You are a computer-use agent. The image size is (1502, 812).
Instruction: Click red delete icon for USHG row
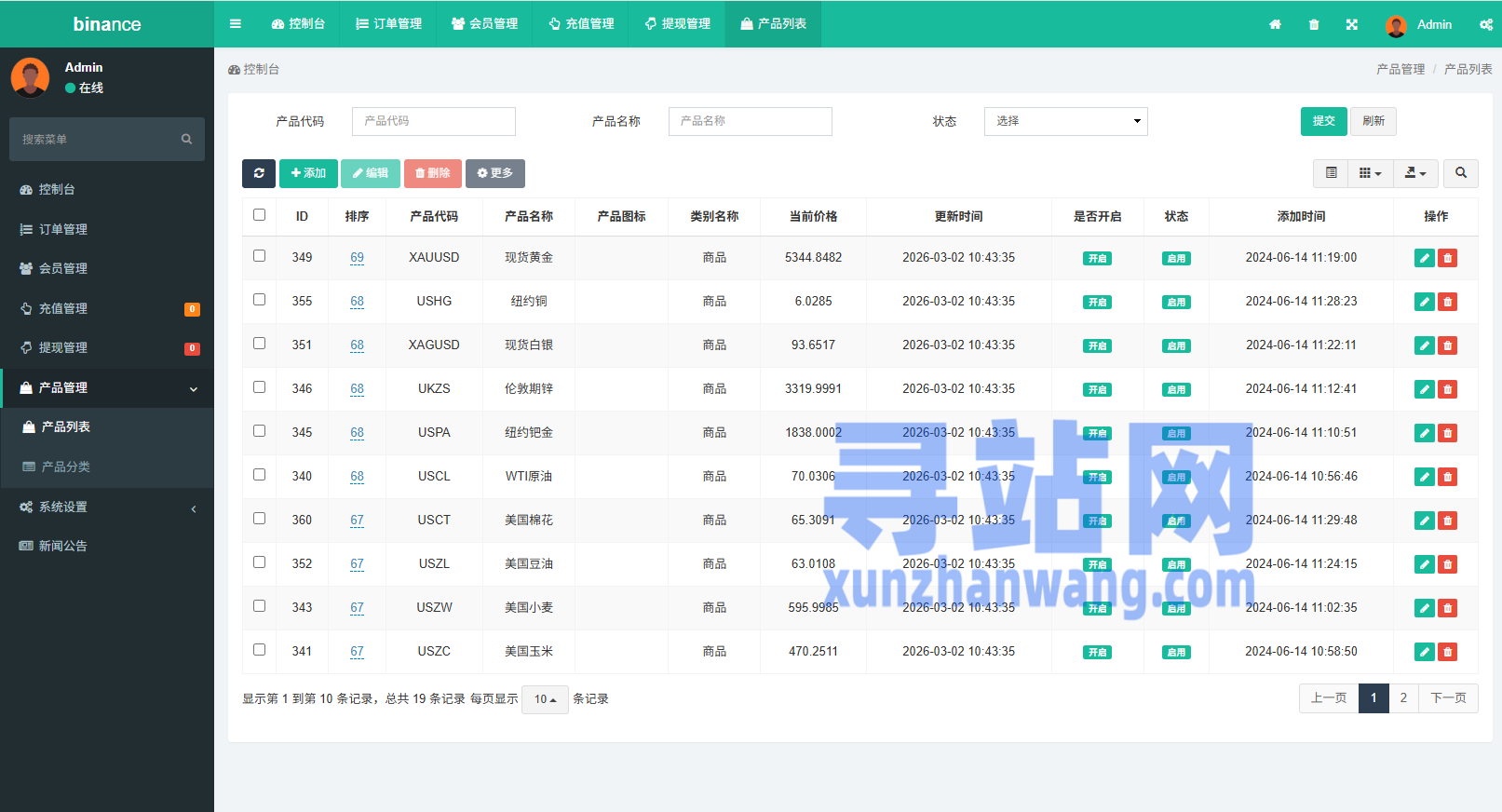click(1447, 302)
